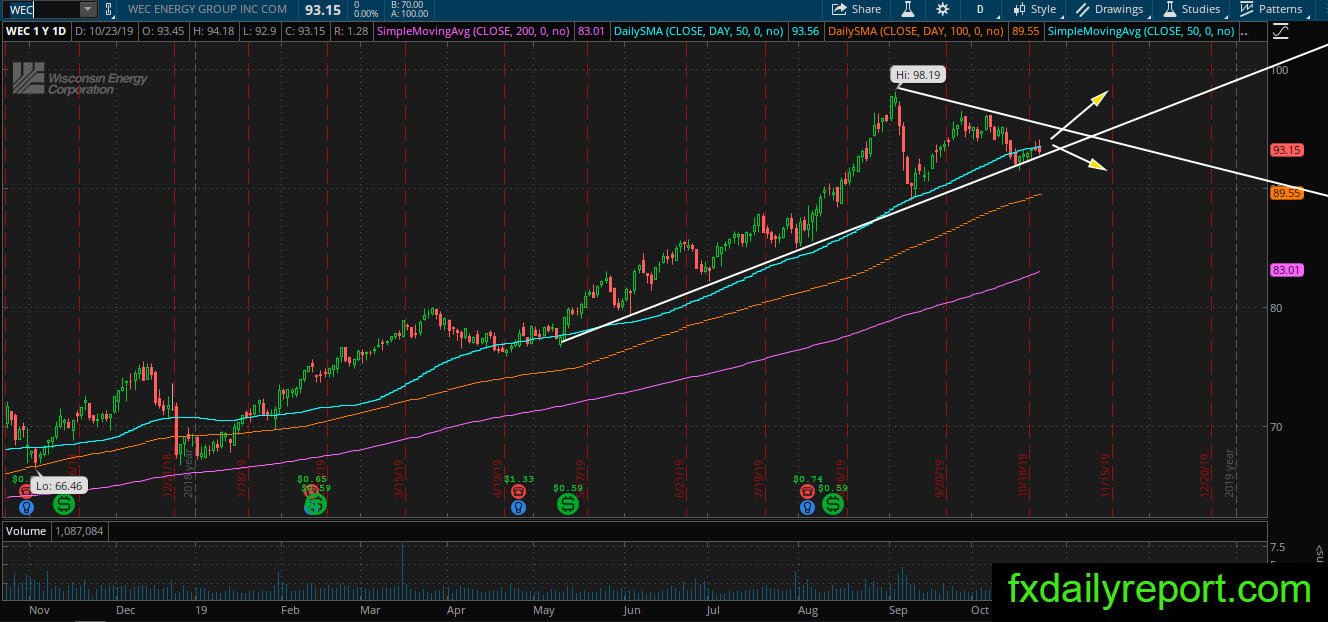
Task: Click the WEC ENERGY GROUP INC COM name
Action: coord(207,9)
